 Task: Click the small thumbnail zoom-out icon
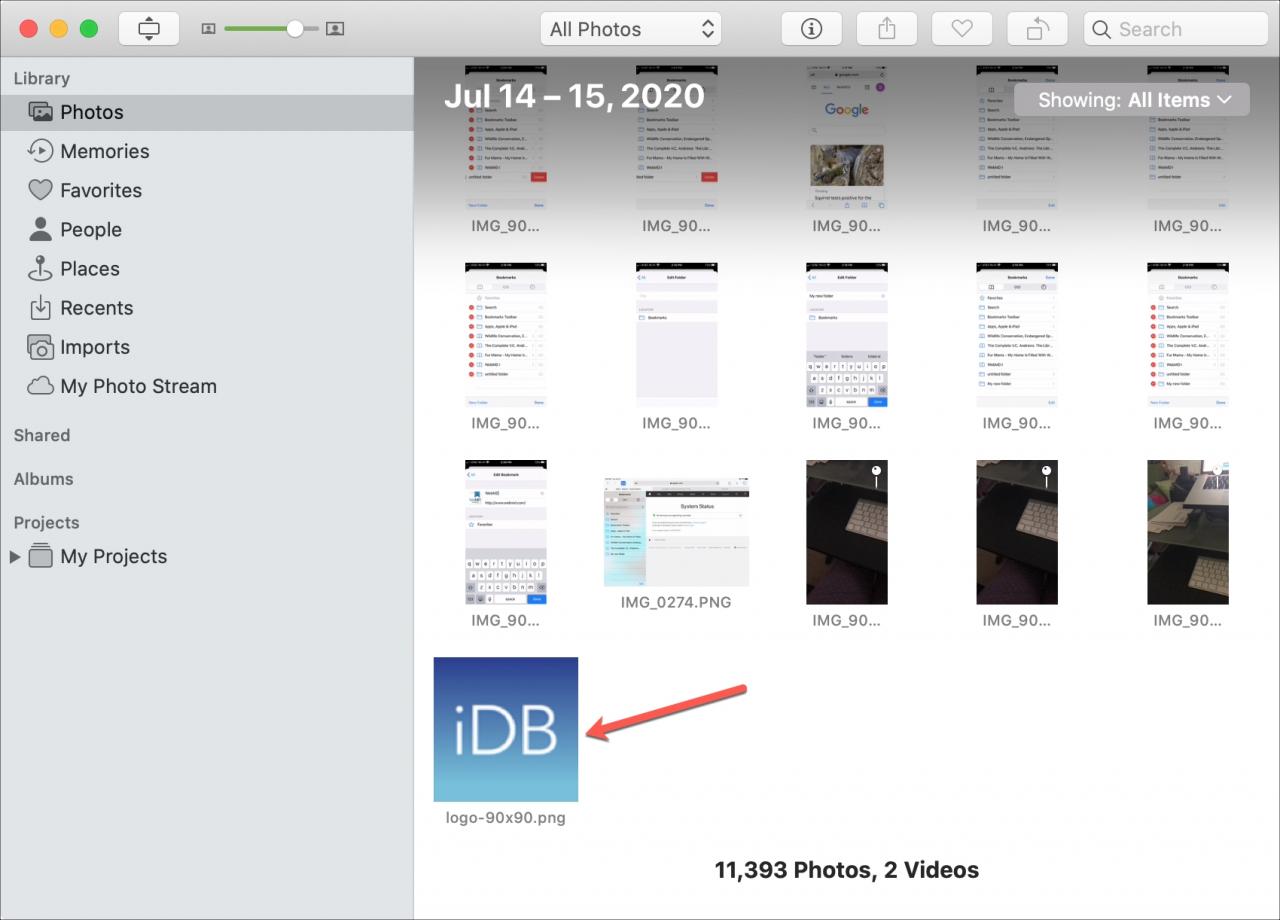[x=208, y=29]
